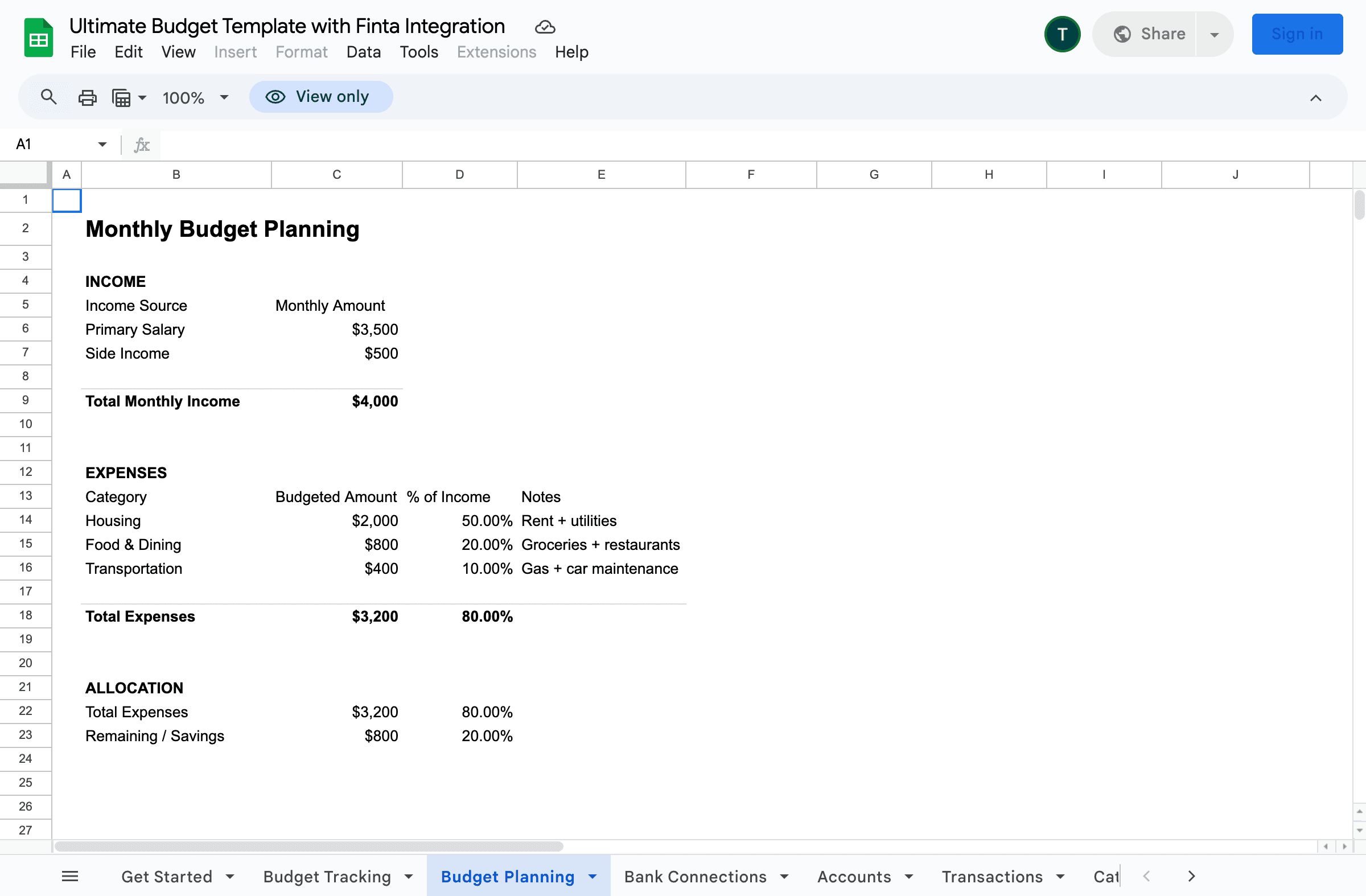
Task: Click the vertical scroll down arrow
Action: pos(1359,830)
